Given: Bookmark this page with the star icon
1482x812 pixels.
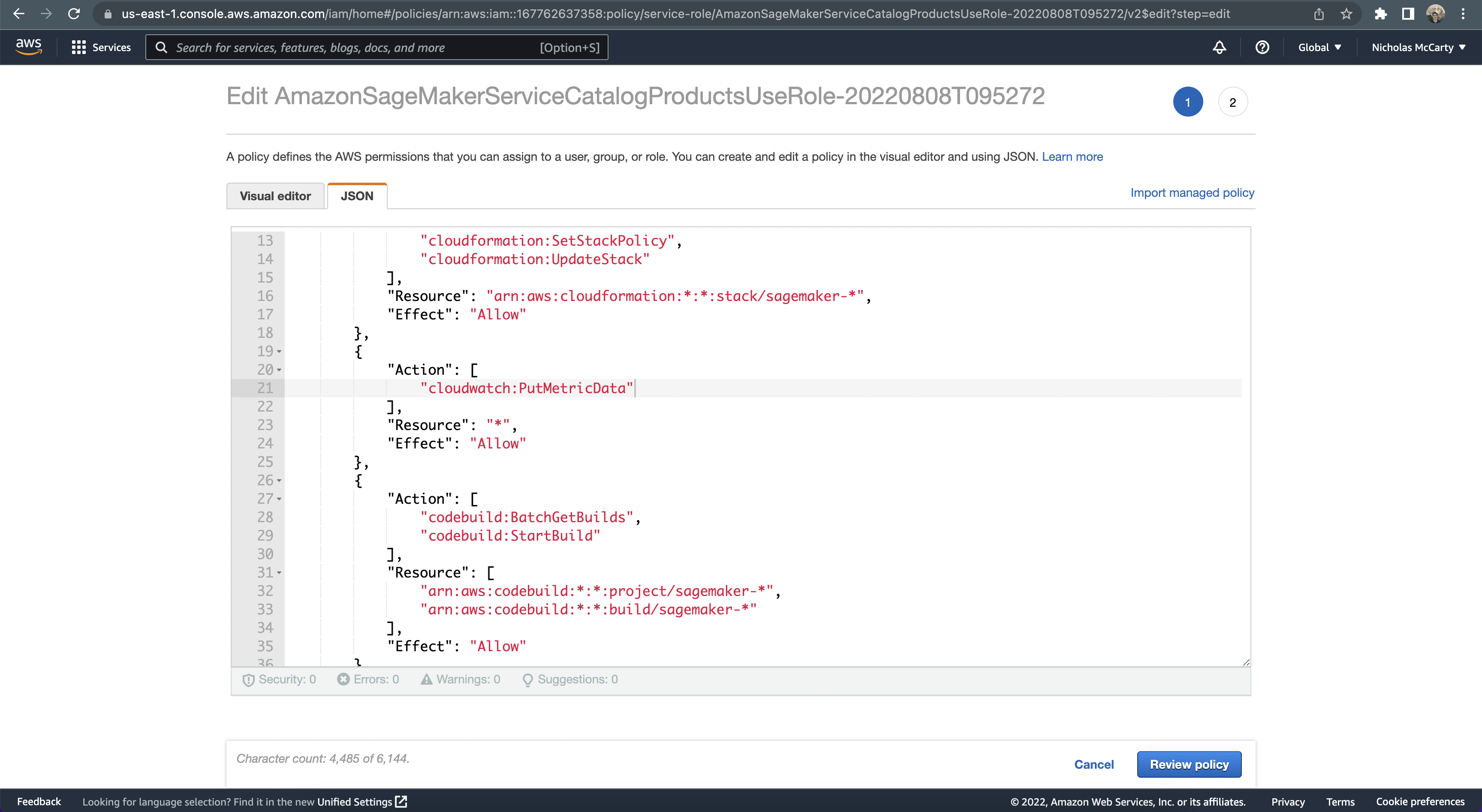Looking at the screenshot, I should 1346,14.
